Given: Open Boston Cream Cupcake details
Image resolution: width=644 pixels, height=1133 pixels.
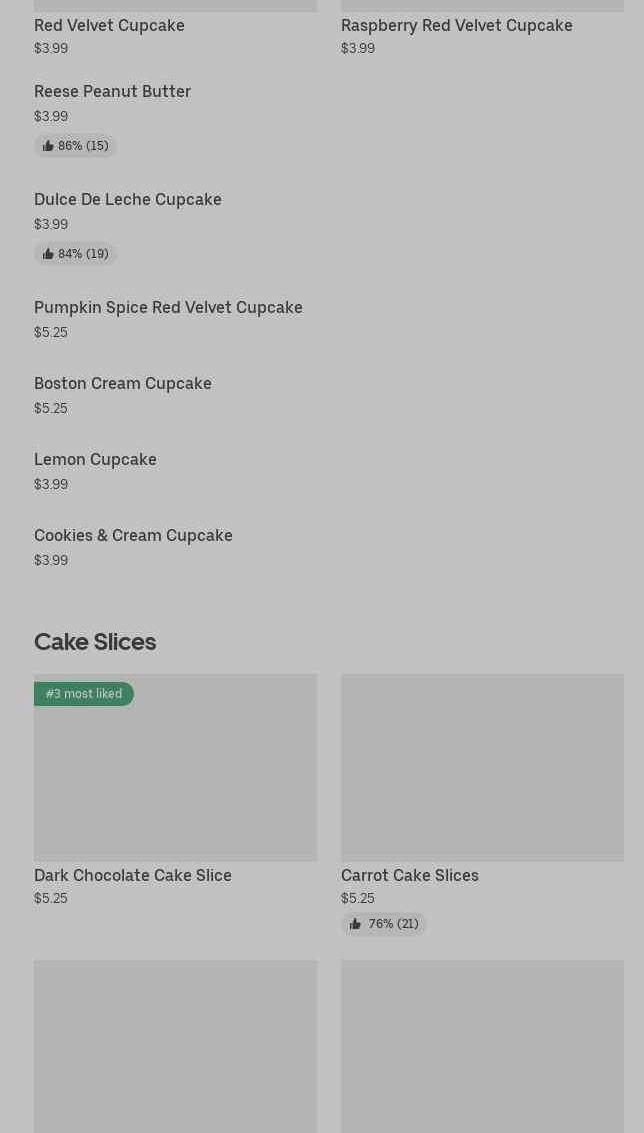Looking at the screenshot, I should tap(123, 384).
